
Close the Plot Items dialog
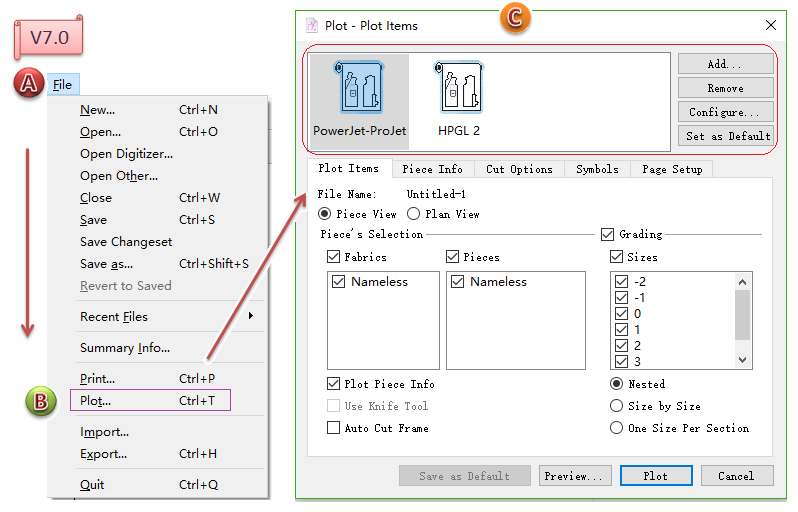[771, 25]
